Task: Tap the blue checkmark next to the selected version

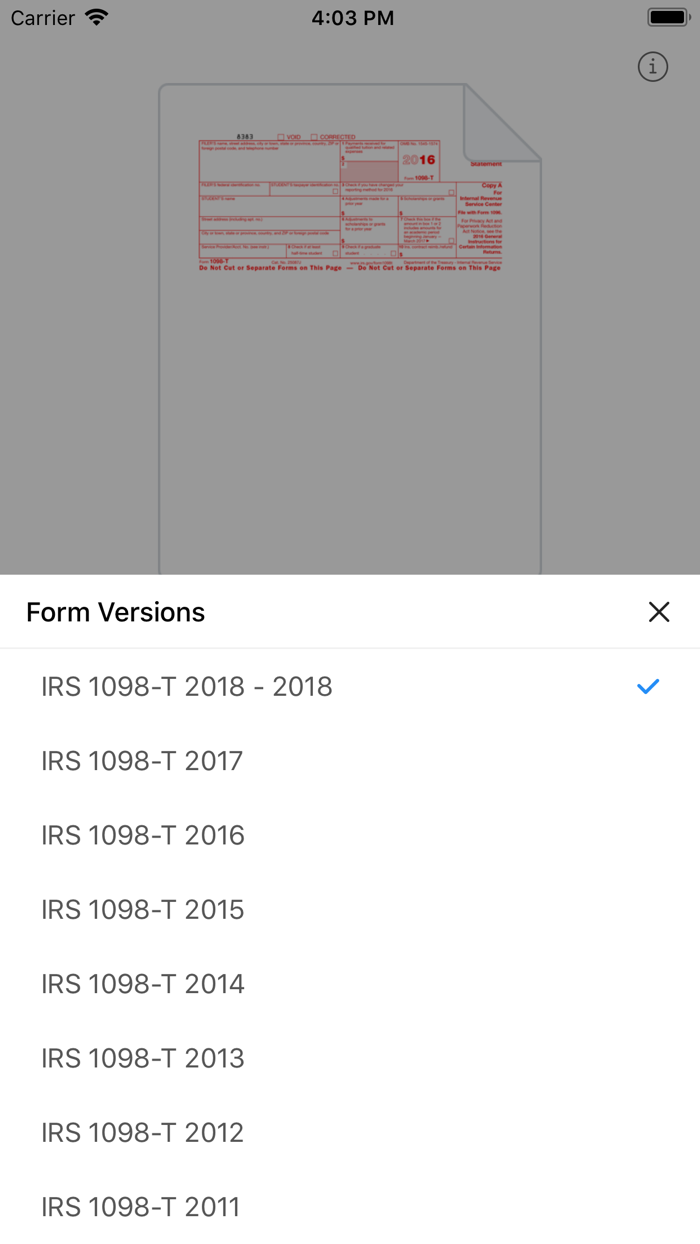Action: point(648,686)
